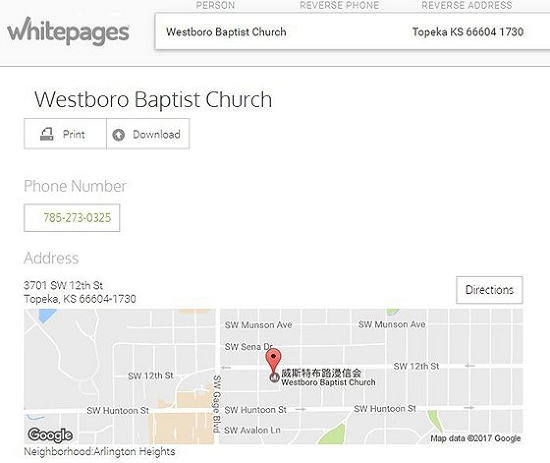
Task: Click the Topeka KS 66604 location field
Action: pyautogui.click(x=468, y=32)
